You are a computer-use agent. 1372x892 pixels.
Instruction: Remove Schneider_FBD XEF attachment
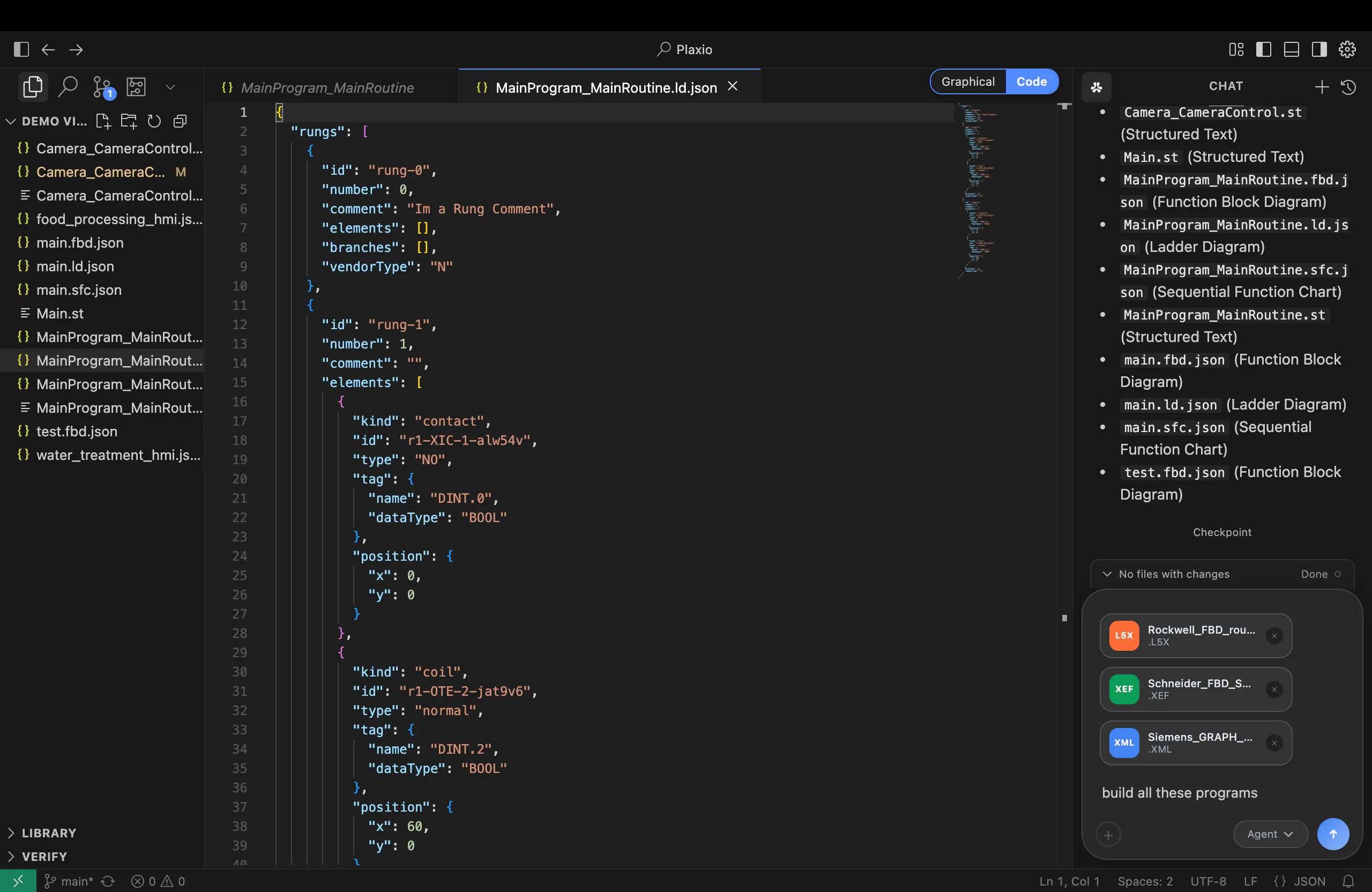coord(1274,689)
